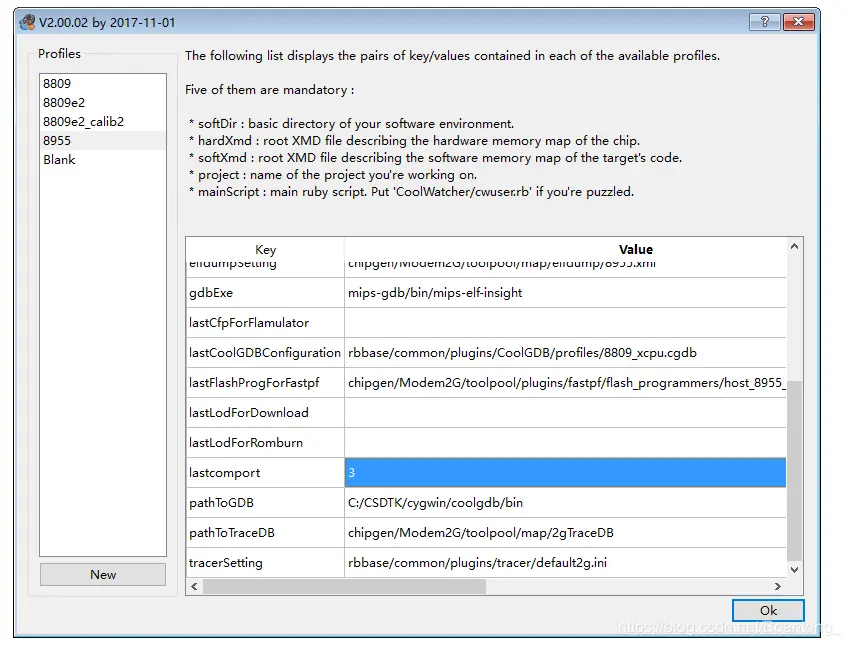Select the pathToTraceDB key cell
851x646 pixels.
click(265, 533)
